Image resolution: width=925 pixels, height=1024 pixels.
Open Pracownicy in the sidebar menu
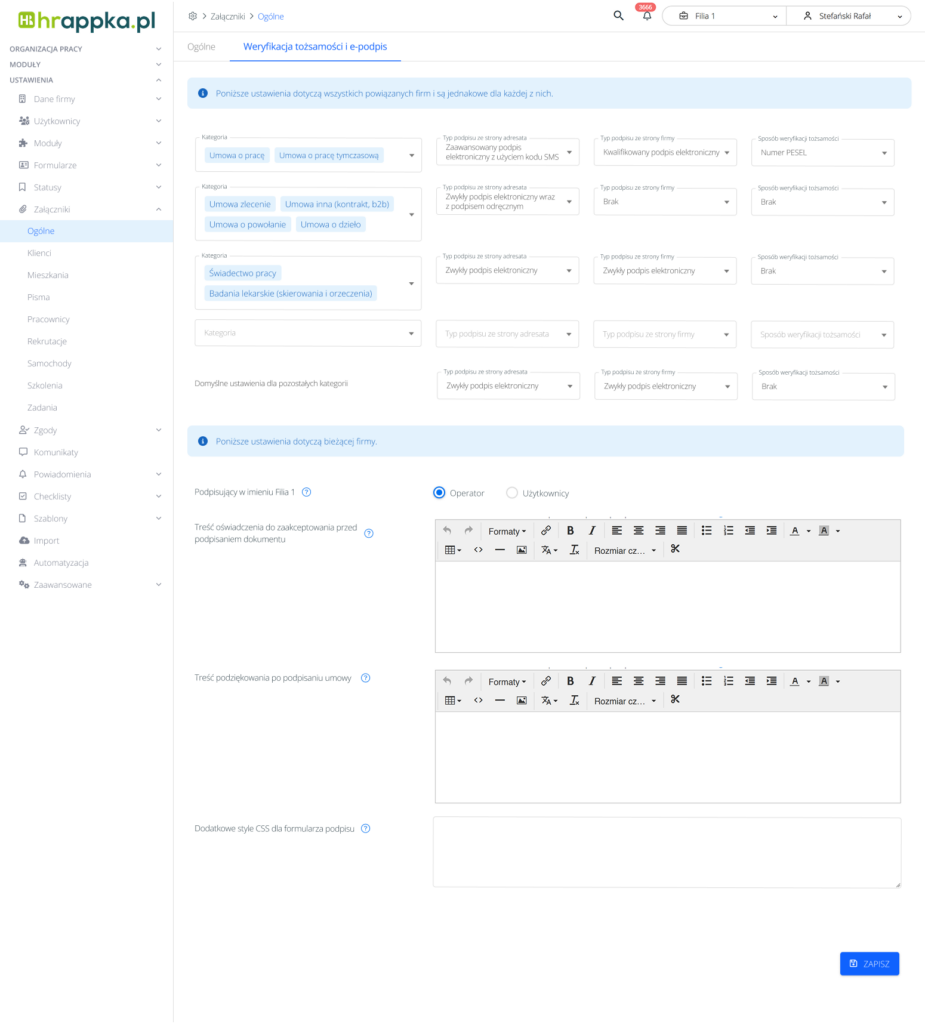(48, 319)
